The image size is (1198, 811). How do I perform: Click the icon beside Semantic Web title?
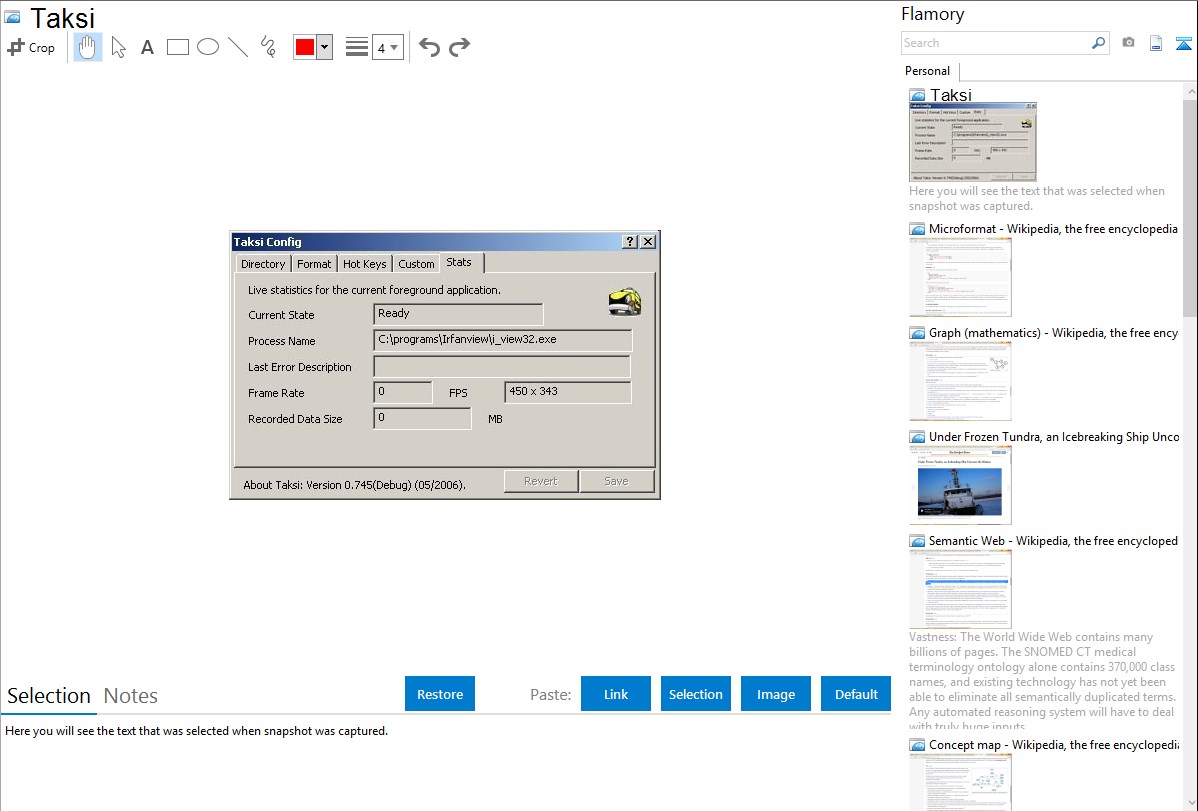coord(917,541)
